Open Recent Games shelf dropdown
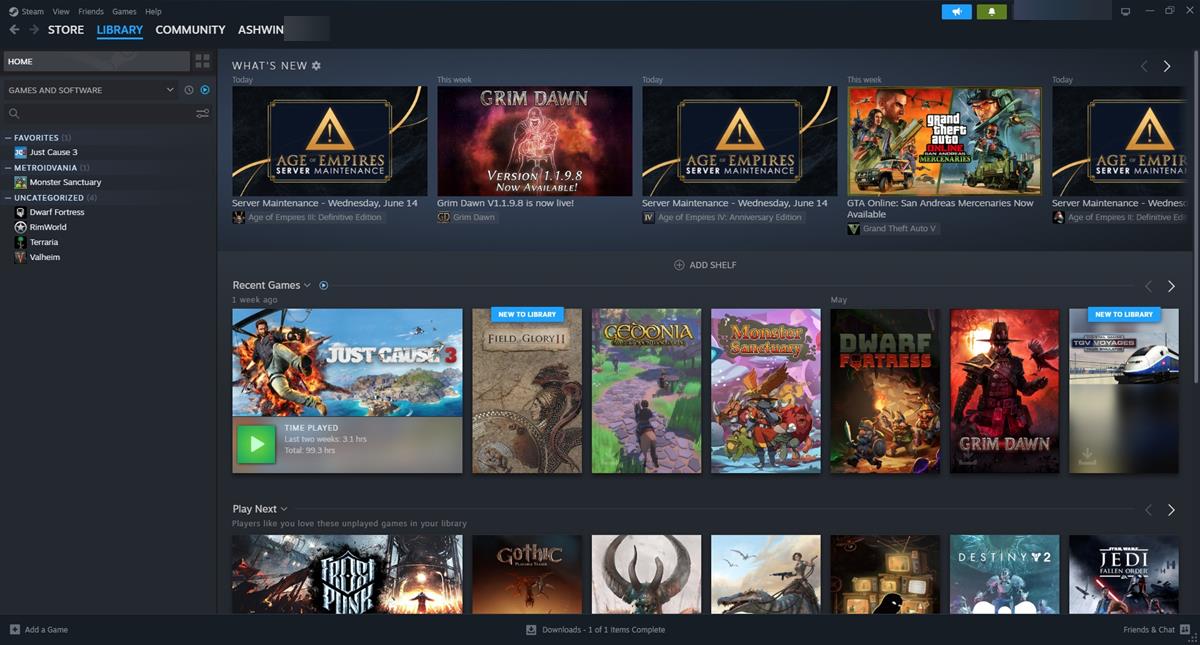Viewport: 1200px width, 645px height. click(307, 285)
